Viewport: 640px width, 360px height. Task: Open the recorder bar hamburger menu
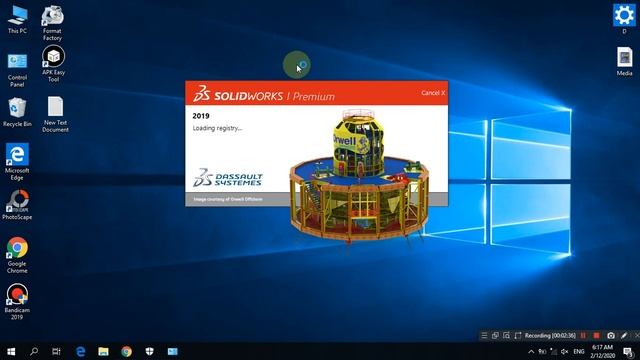484,336
